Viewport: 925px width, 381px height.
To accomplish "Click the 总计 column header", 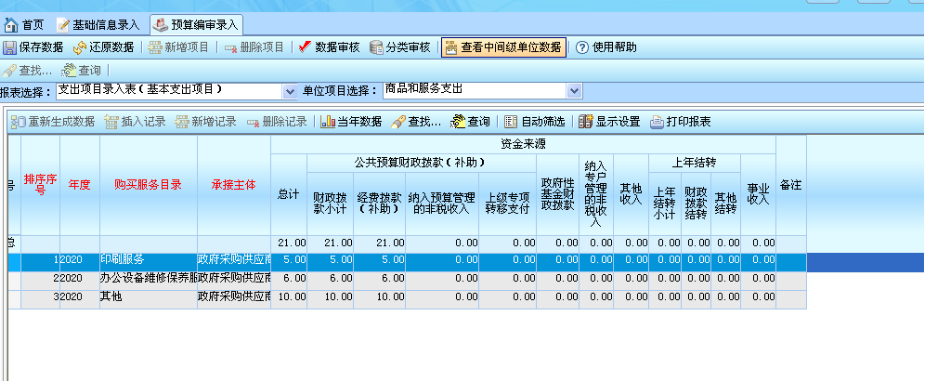I will coord(288,195).
